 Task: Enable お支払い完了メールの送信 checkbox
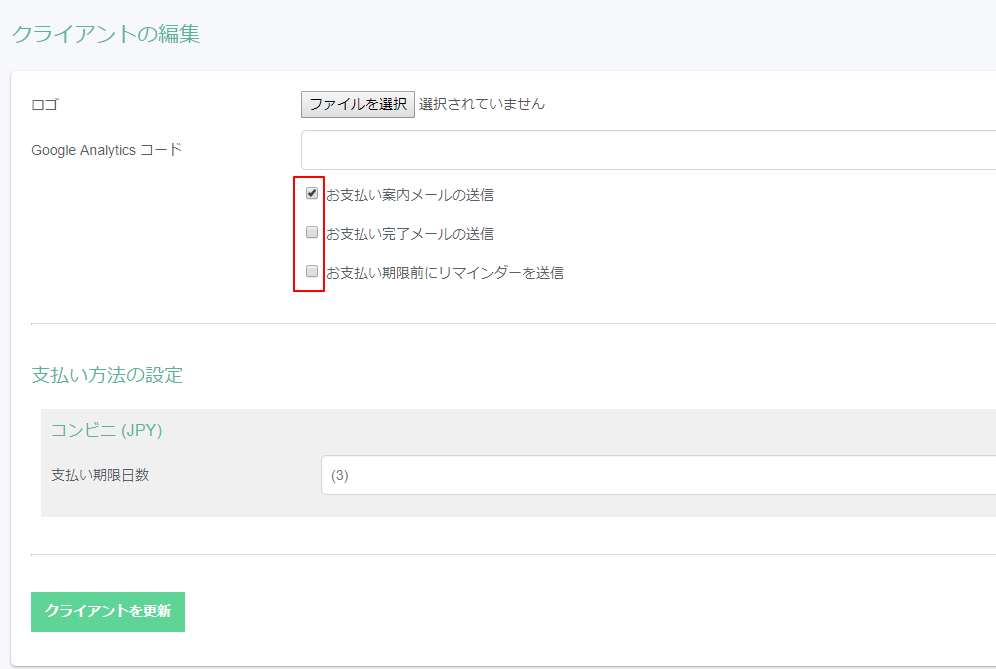312,232
